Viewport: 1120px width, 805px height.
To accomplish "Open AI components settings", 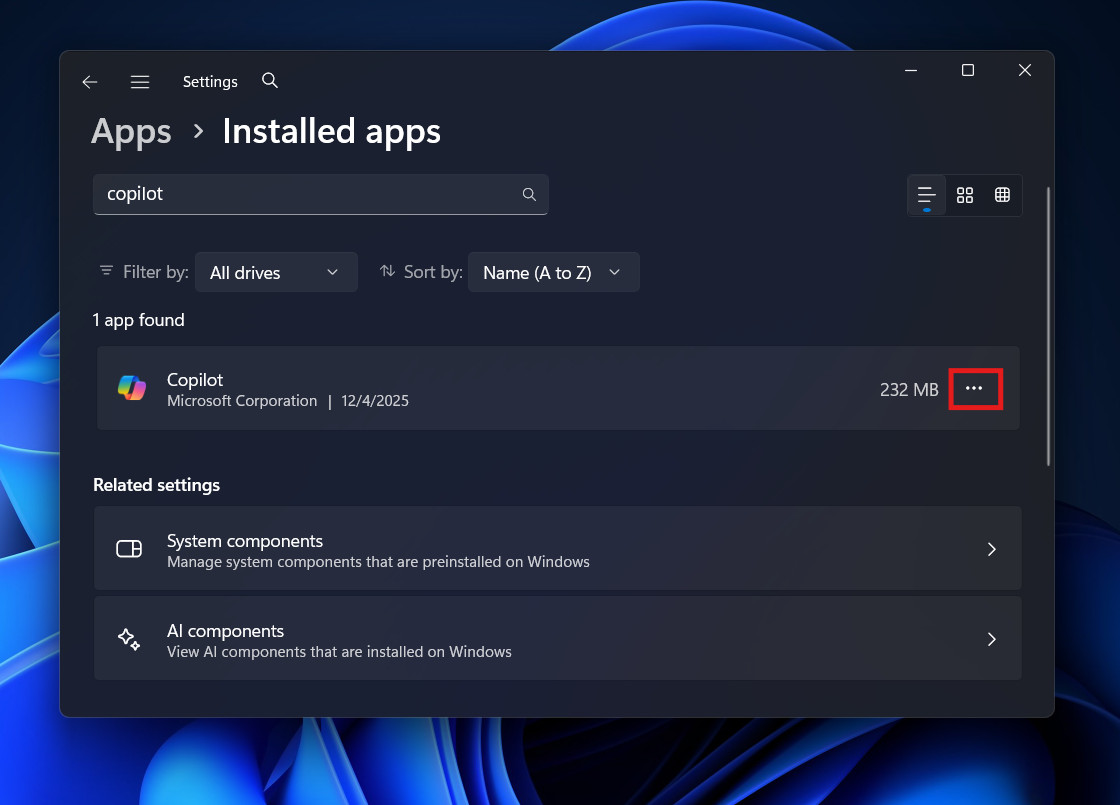I will point(557,638).
